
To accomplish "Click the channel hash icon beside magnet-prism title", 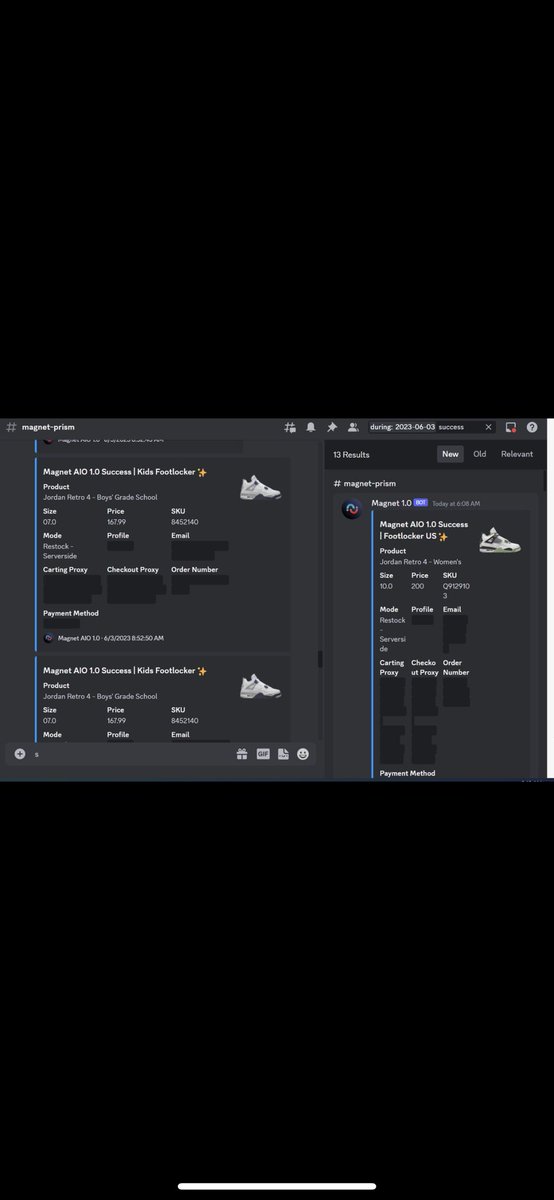I will click(x=11, y=427).
